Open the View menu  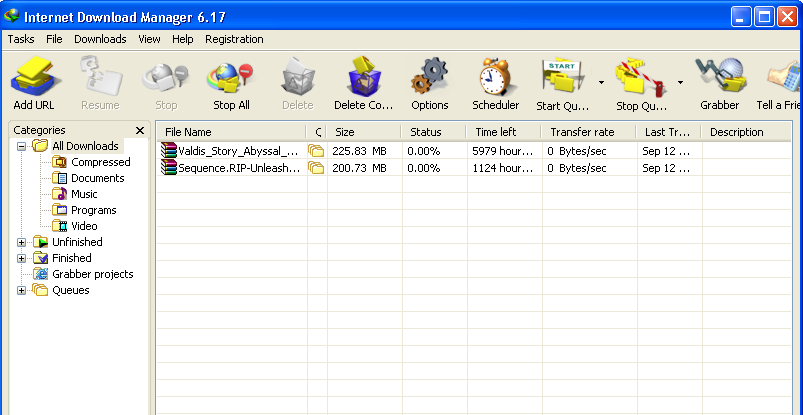point(149,39)
